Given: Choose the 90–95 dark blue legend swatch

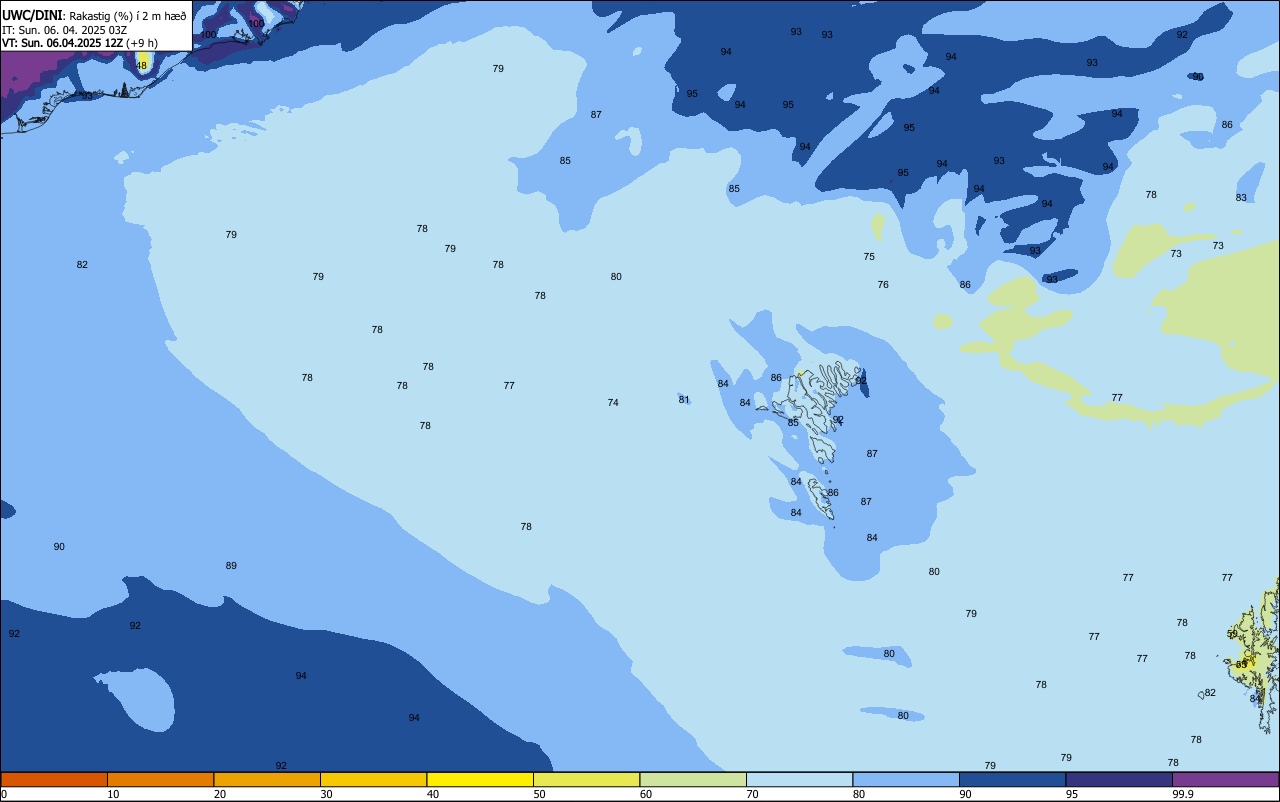Looking at the screenshot, I should point(1012,779).
